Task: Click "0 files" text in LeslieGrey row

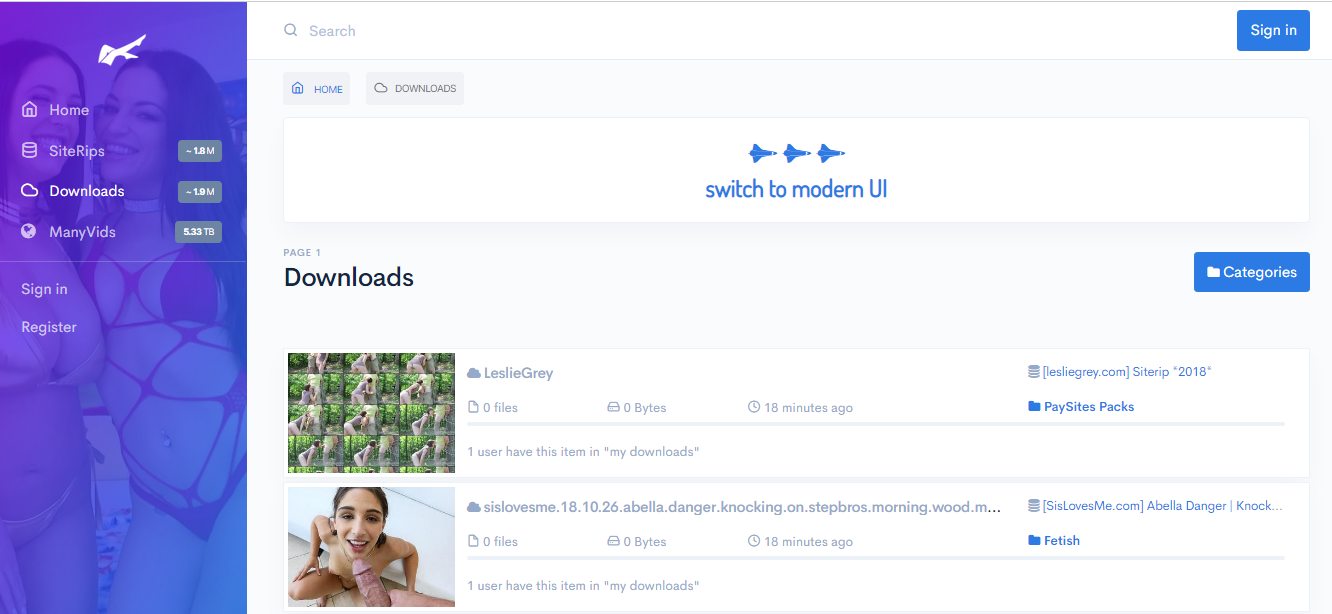Action: coord(500,407)
